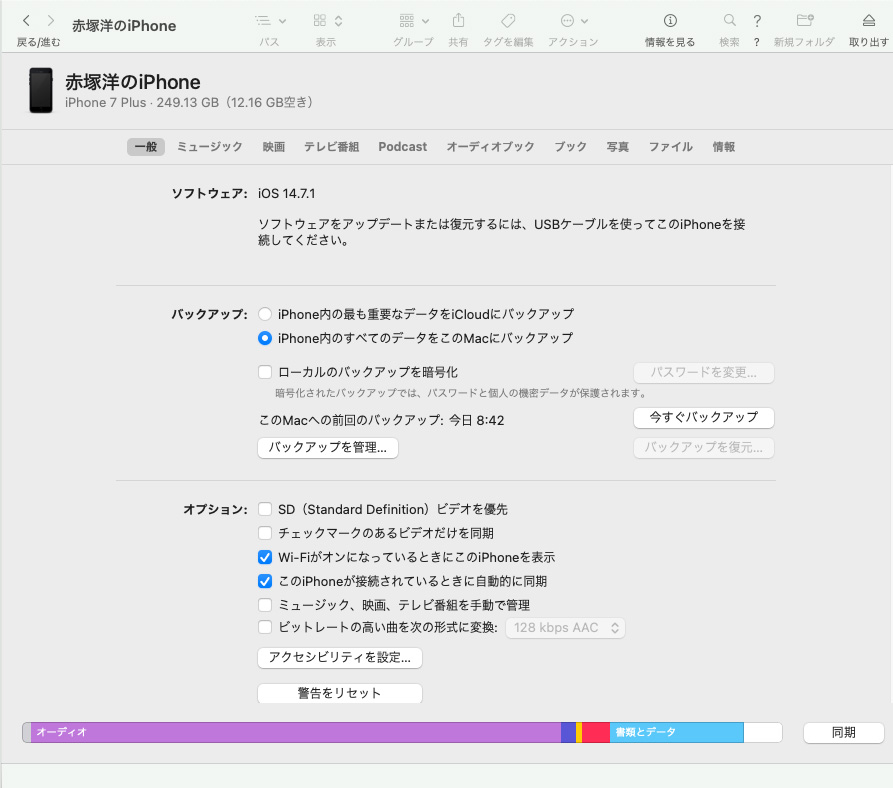This screenshot has height=788, width=893.
Task: Open the 128 kbps AAC dropdown
Action: [x=566, y=628]
